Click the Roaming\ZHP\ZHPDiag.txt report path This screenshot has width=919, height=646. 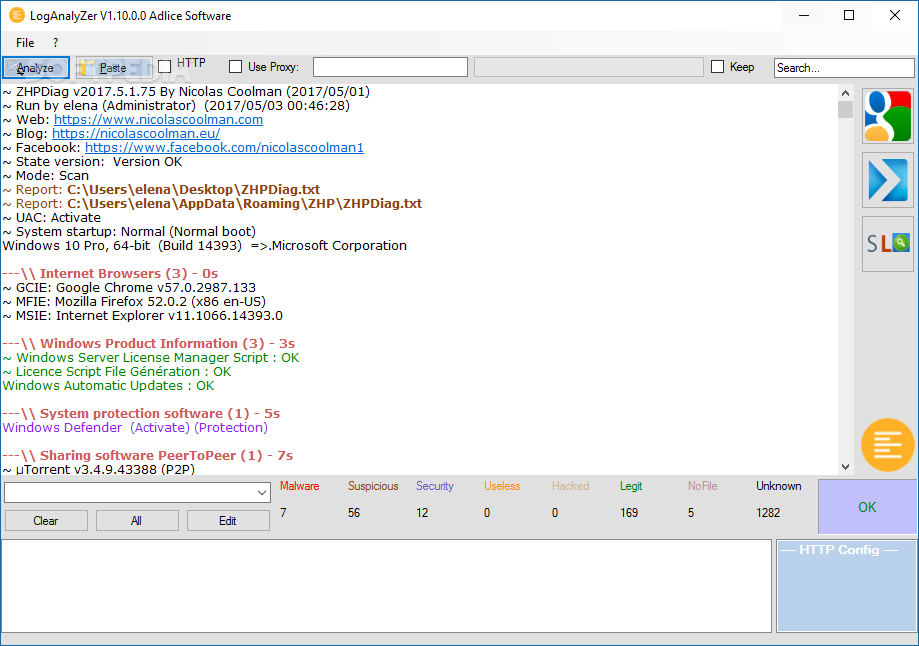[244, 204]
